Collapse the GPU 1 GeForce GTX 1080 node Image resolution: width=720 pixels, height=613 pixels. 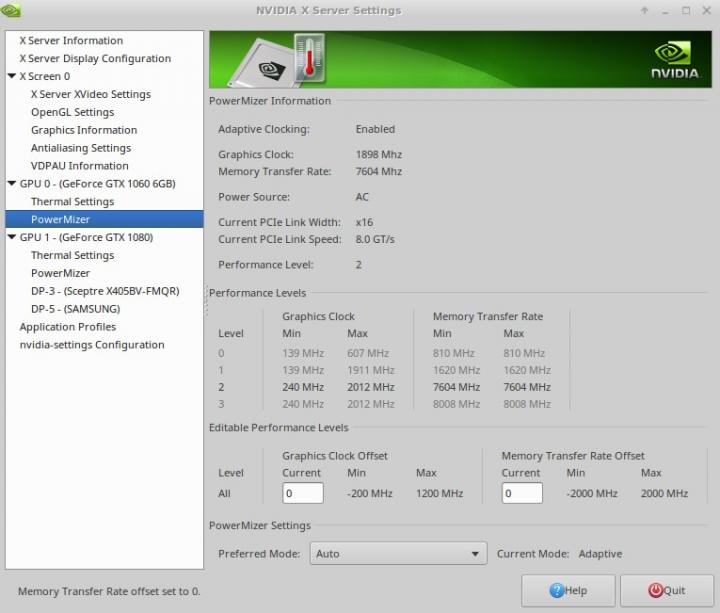[12, 237]
